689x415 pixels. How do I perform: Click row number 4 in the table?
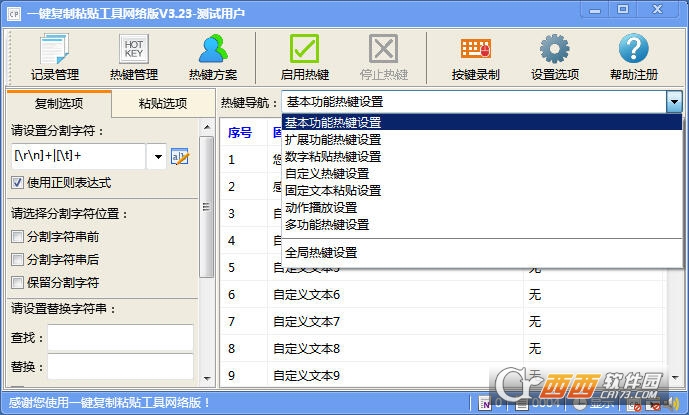pyautogui.click(x=231, y=240)
